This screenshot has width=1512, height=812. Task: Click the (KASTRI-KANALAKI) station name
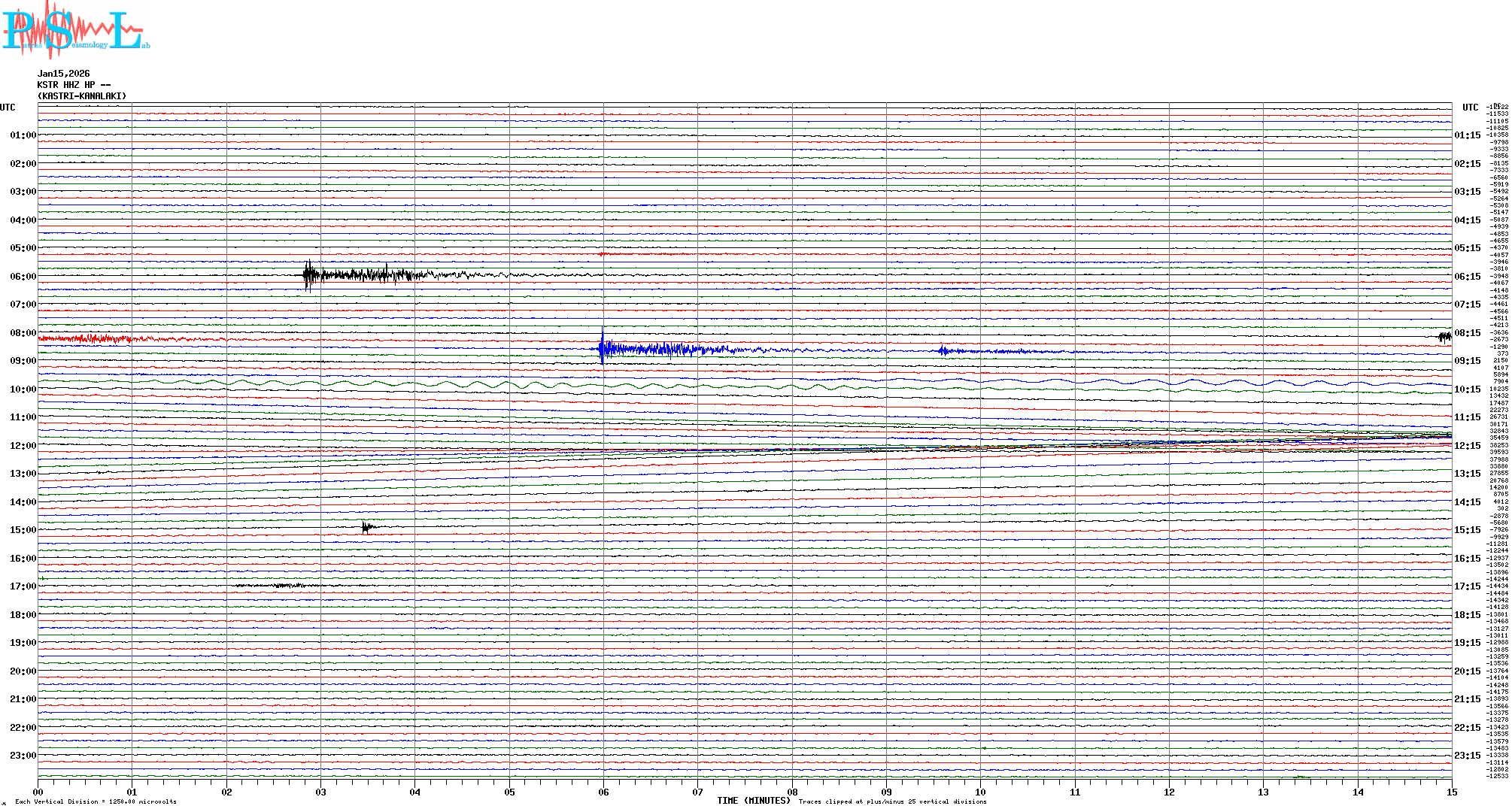(x=82, y=96)
